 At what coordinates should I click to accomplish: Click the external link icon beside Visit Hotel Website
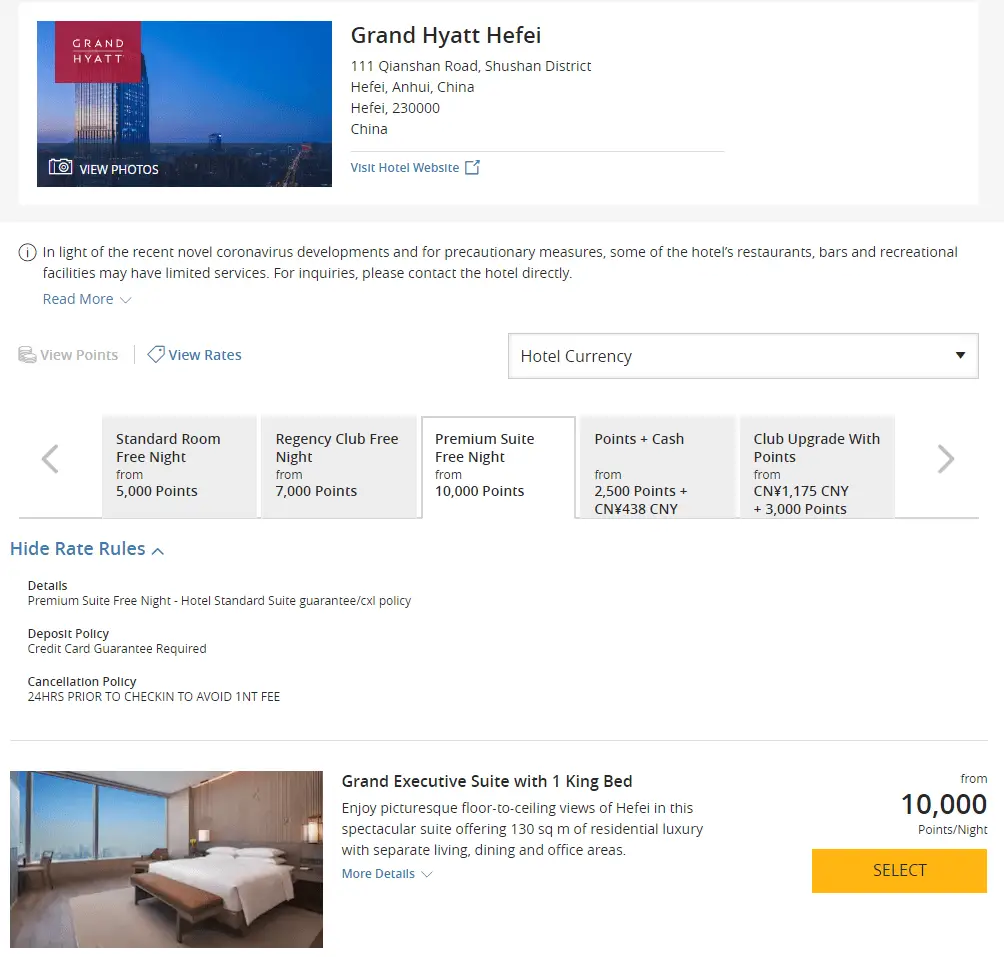(473, 168)
